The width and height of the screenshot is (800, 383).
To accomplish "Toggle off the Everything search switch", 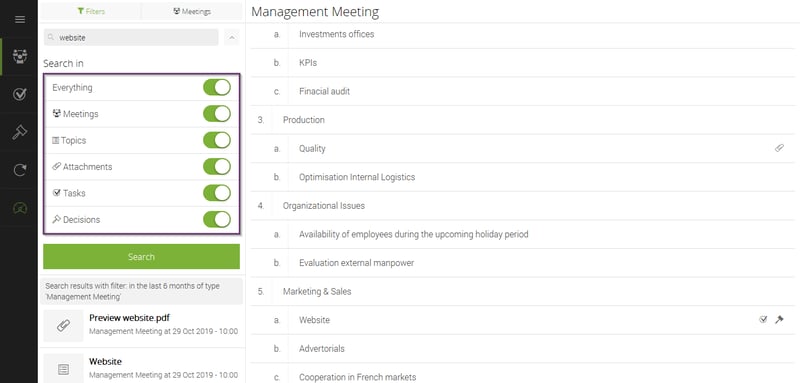I will coord(217,87).
